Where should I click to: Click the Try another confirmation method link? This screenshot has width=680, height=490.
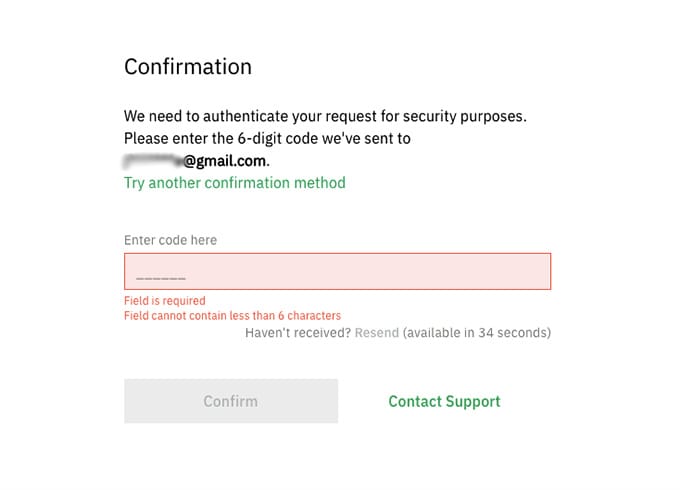[234, 183]
